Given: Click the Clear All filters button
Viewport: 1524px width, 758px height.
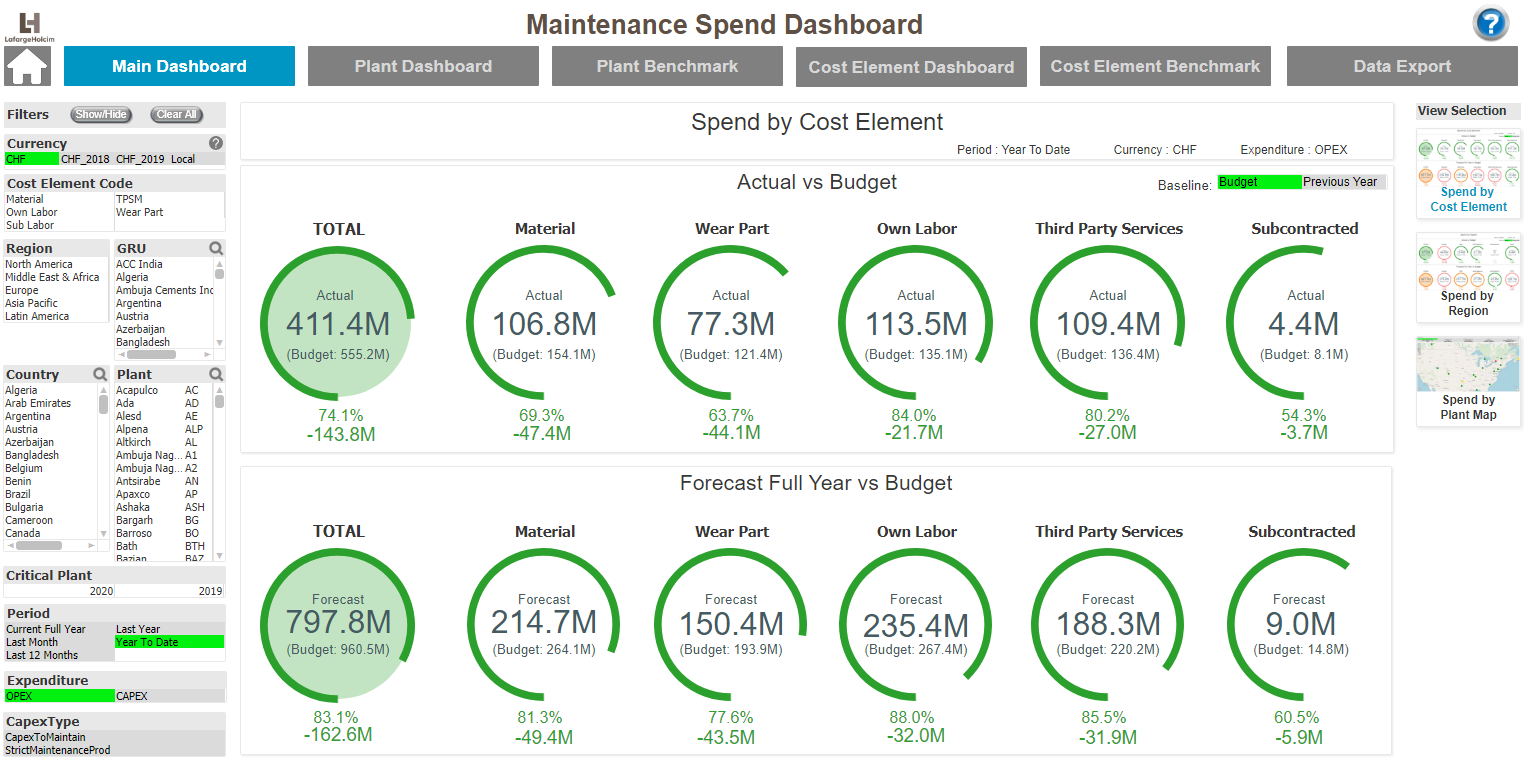Looking at the screenshot, I should coord(177,114).
